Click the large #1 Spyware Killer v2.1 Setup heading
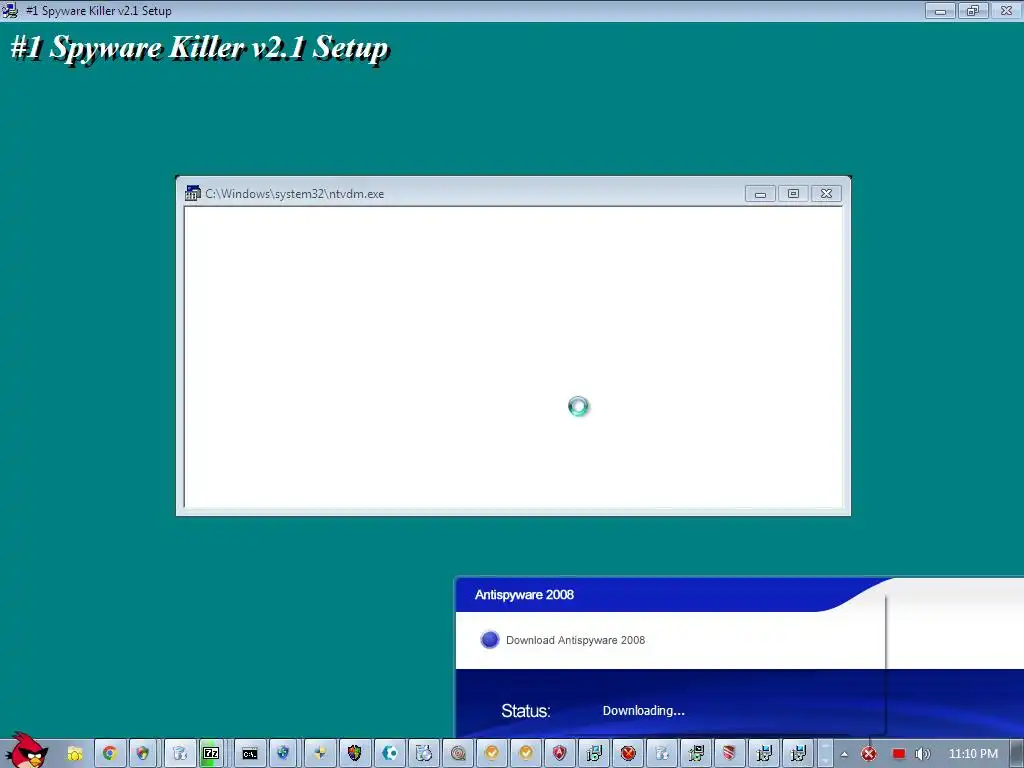The image size is (1024, 768). (x=200, y=48)
